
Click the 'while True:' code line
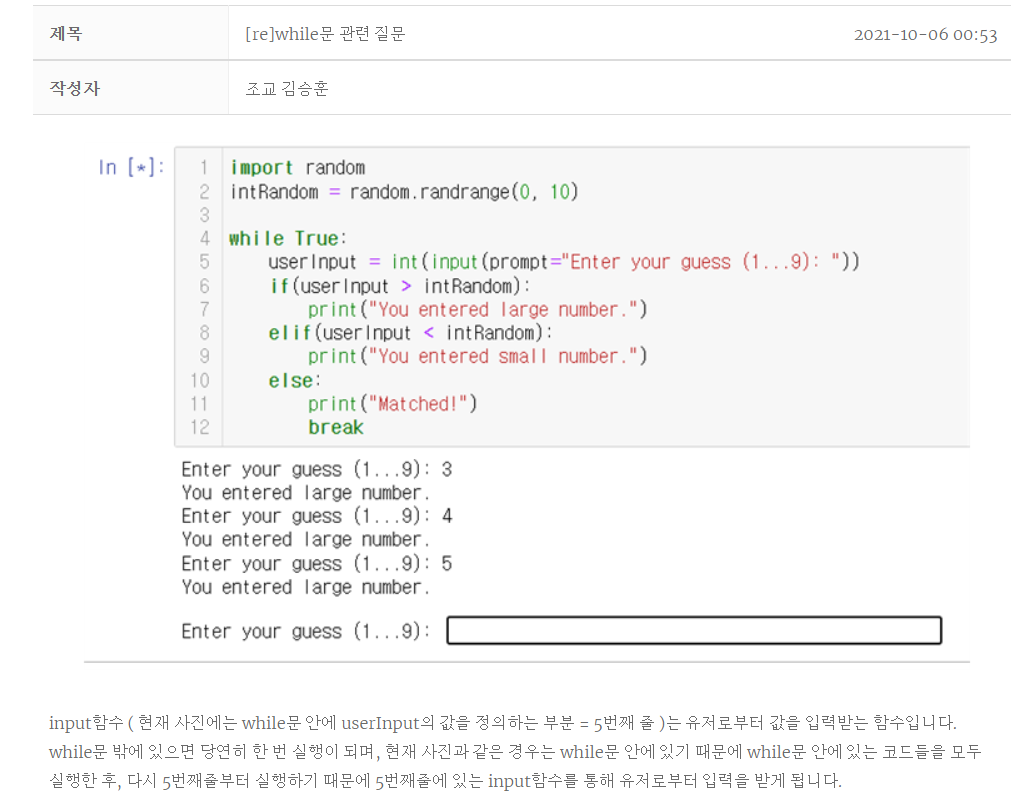point(288,238)
